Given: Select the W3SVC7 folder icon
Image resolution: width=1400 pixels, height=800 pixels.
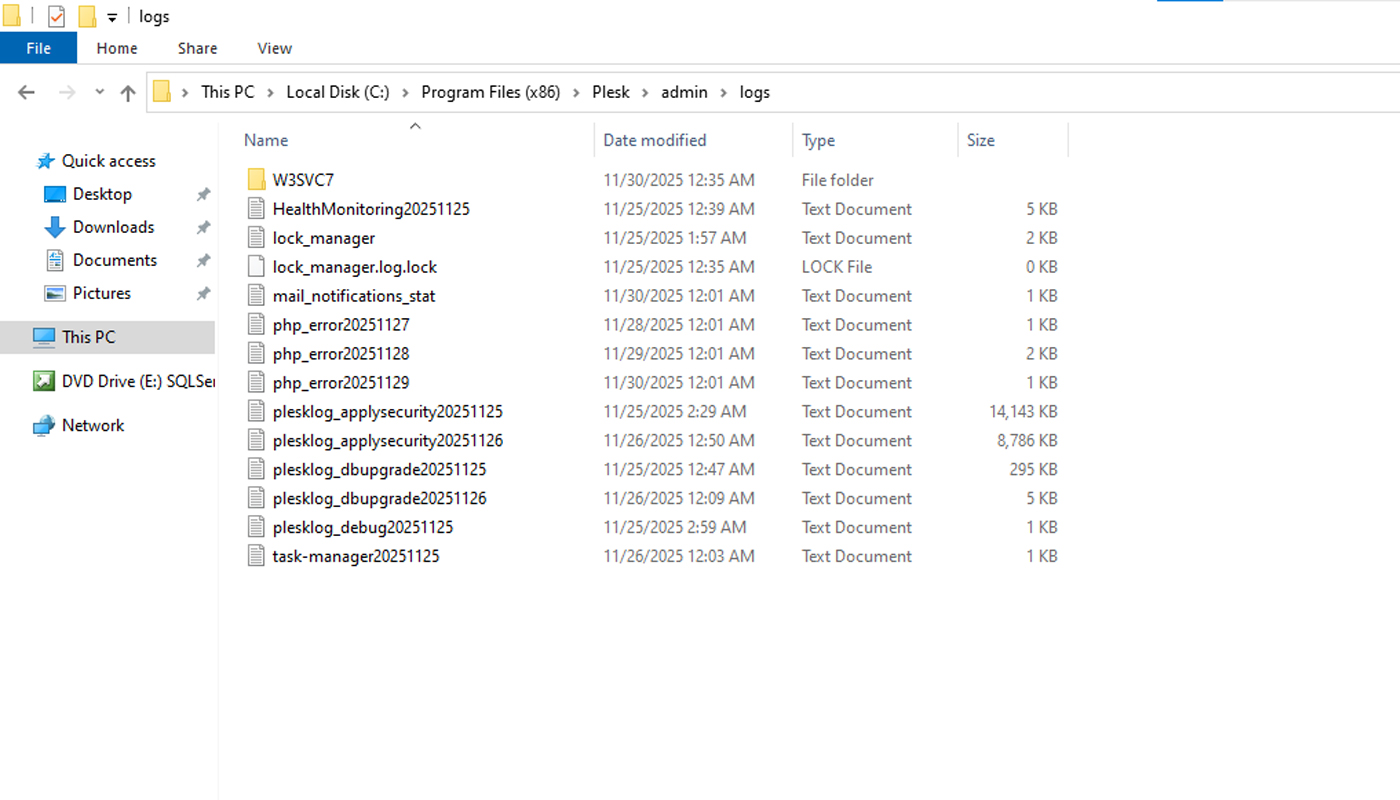Looking at the screenshot, I should point(256,180).
